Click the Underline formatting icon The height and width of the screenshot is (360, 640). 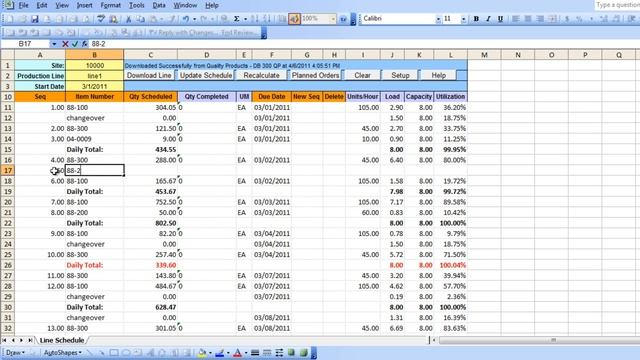500,19
